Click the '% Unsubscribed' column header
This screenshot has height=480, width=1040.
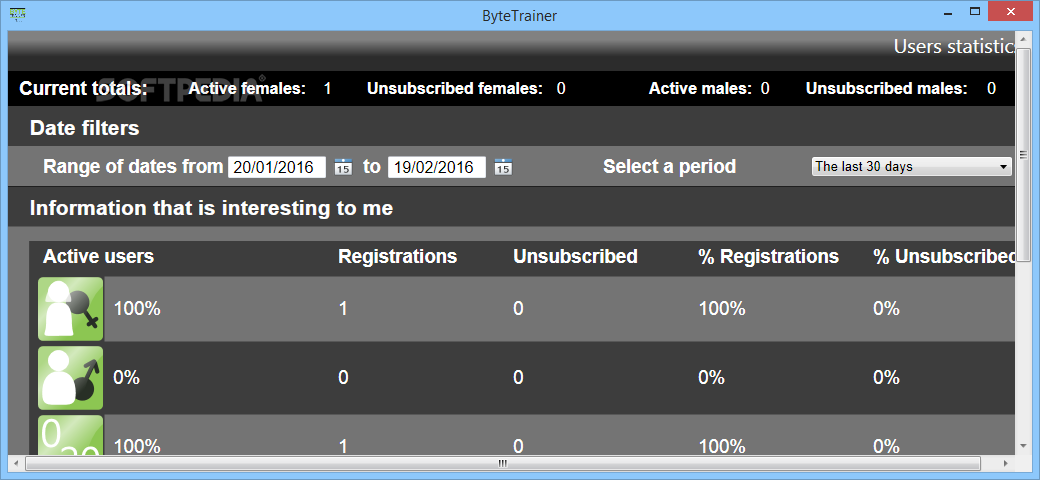(x=944, y=257)
